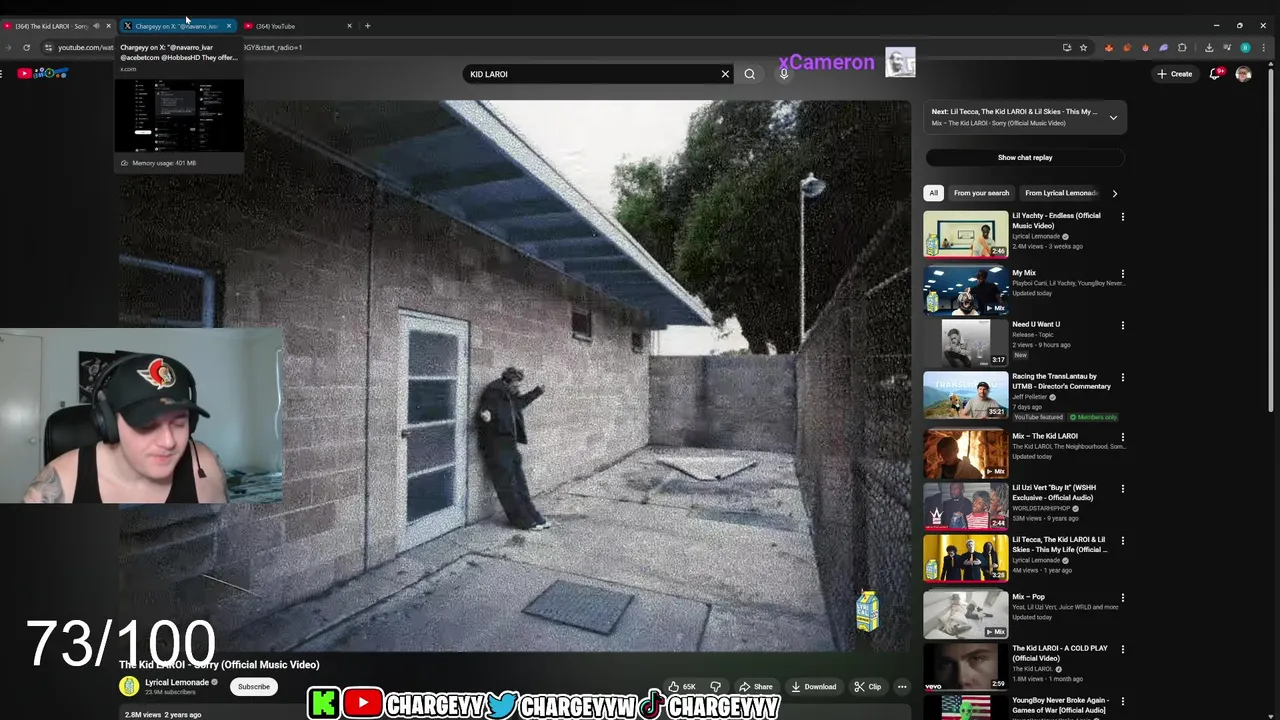
Task: Like the video with 65K thumbs up
Action: [682, 687]
